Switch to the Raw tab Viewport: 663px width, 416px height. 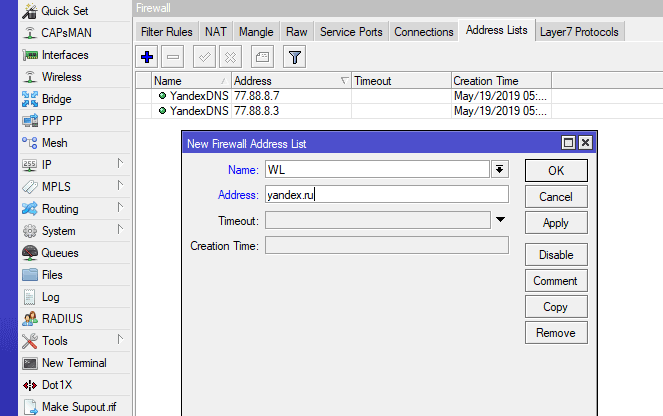[297, 32]
